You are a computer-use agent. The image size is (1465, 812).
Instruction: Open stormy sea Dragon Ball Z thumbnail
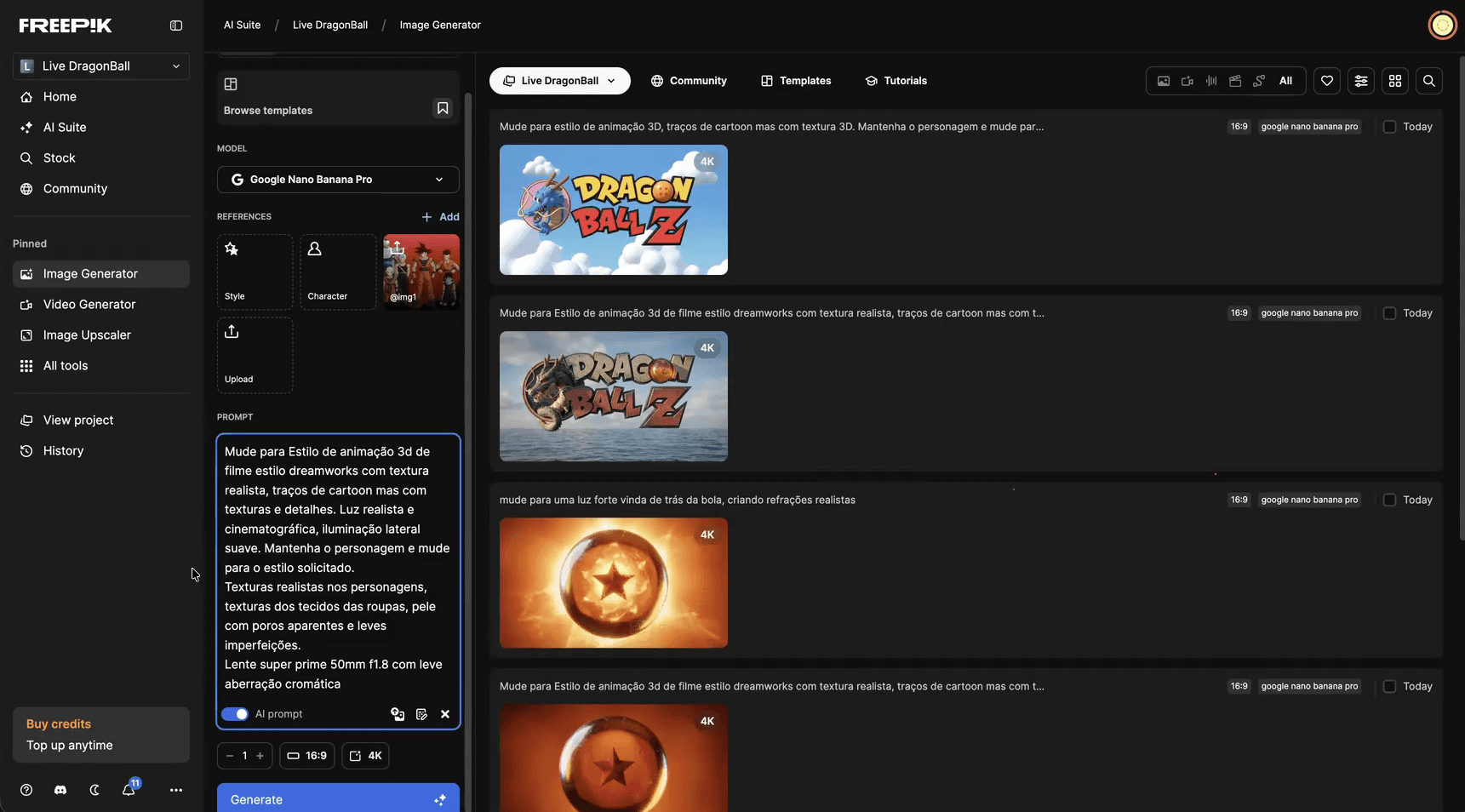pyautogui.click(x=614, y=396)
